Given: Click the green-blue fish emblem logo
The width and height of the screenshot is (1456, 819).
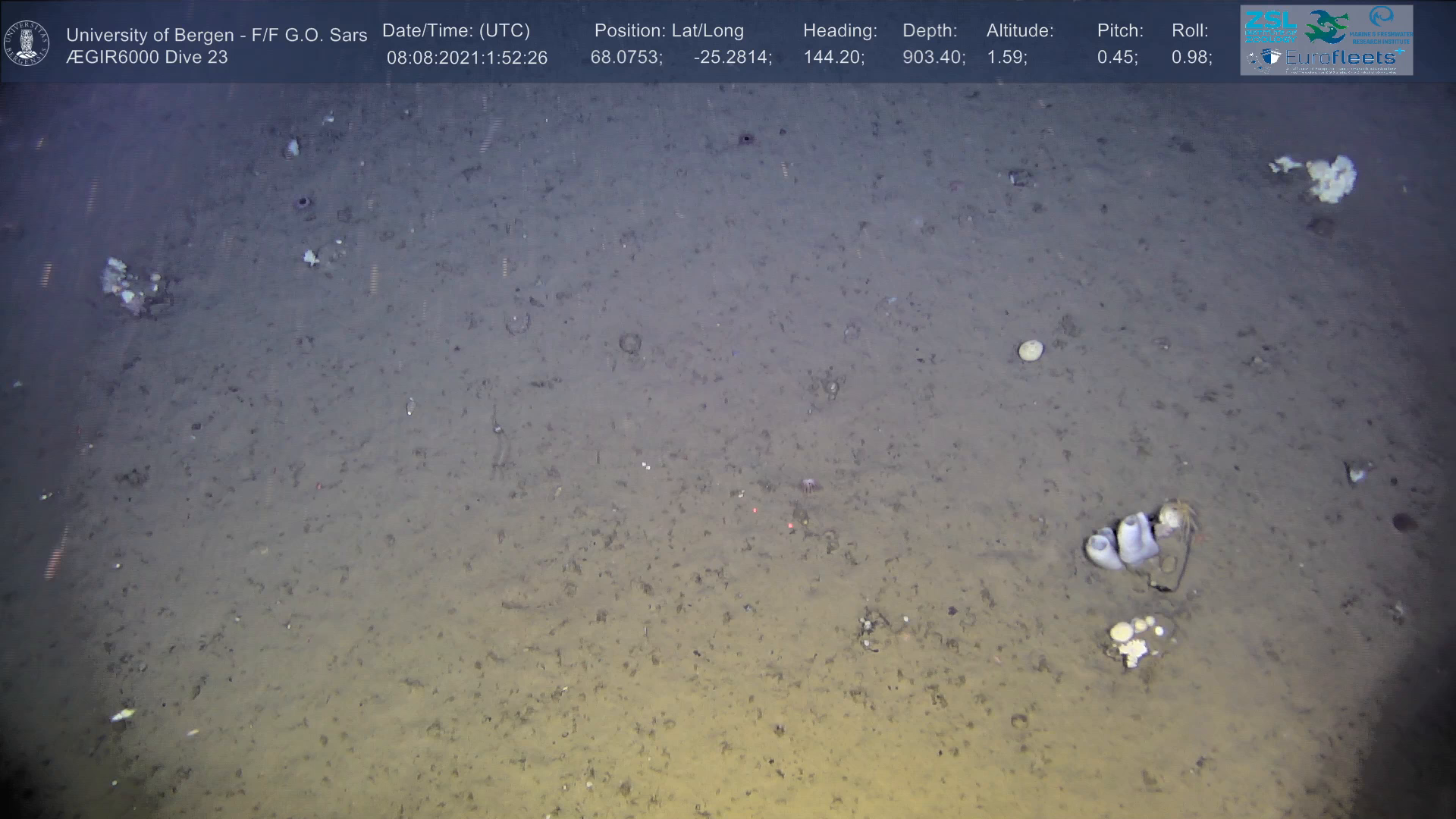Looking at the screenshot, I should 1327,27.
